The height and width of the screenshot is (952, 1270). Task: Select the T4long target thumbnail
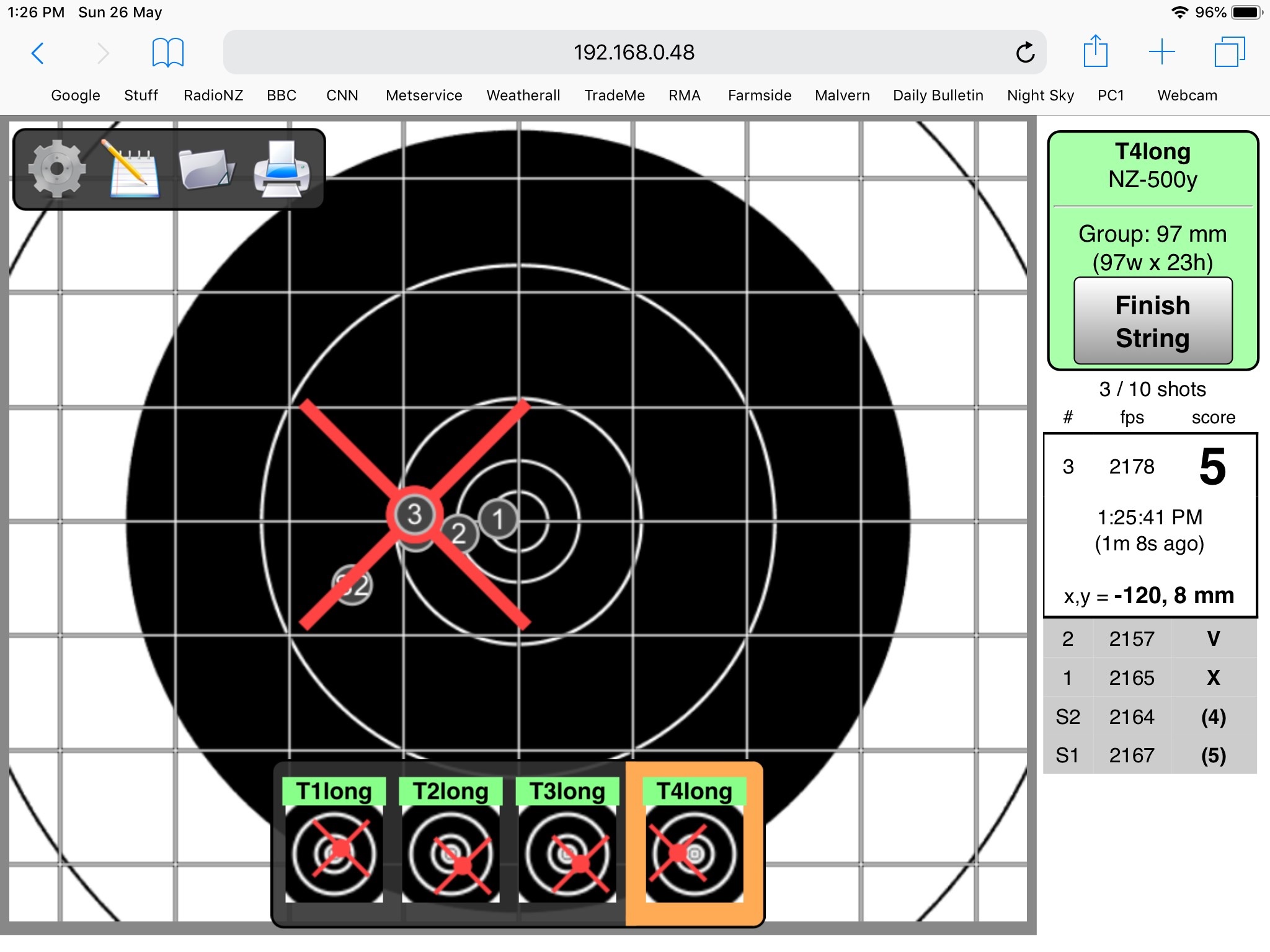695,855
